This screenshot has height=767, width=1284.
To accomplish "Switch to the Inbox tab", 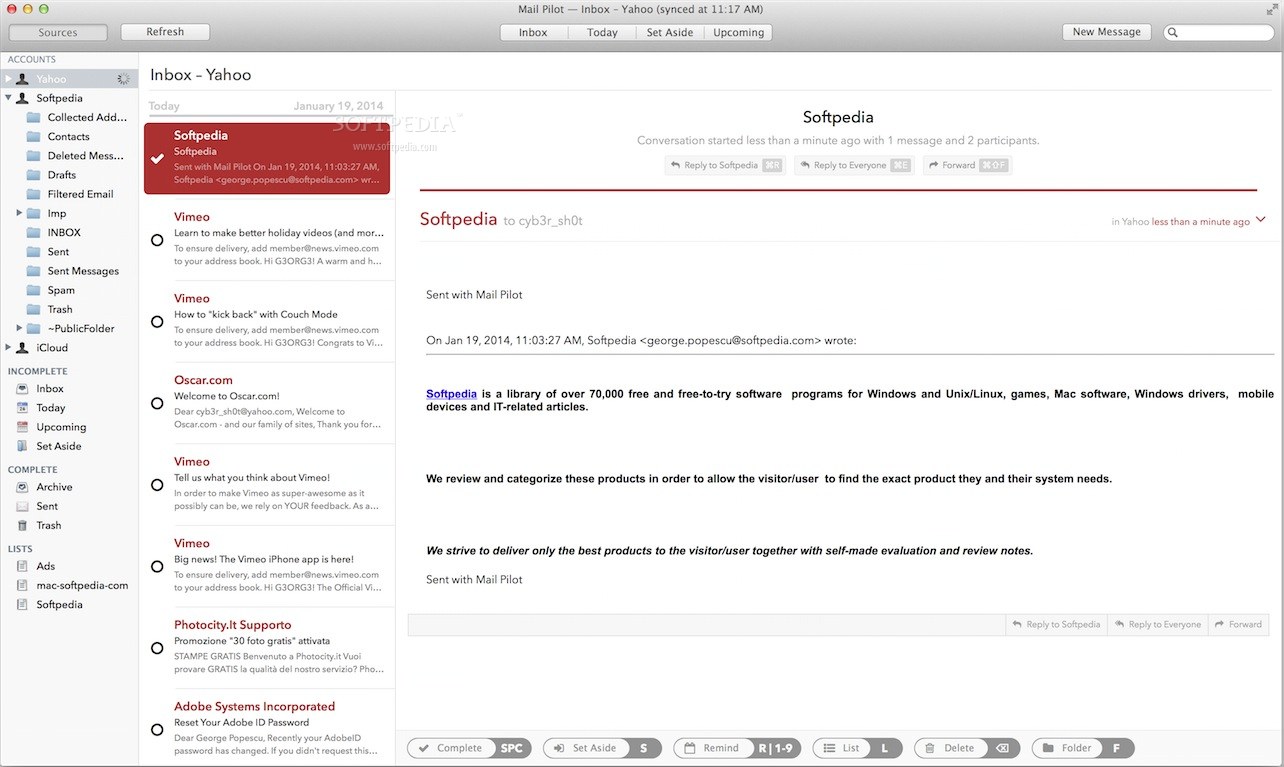I will pos(533,32).
